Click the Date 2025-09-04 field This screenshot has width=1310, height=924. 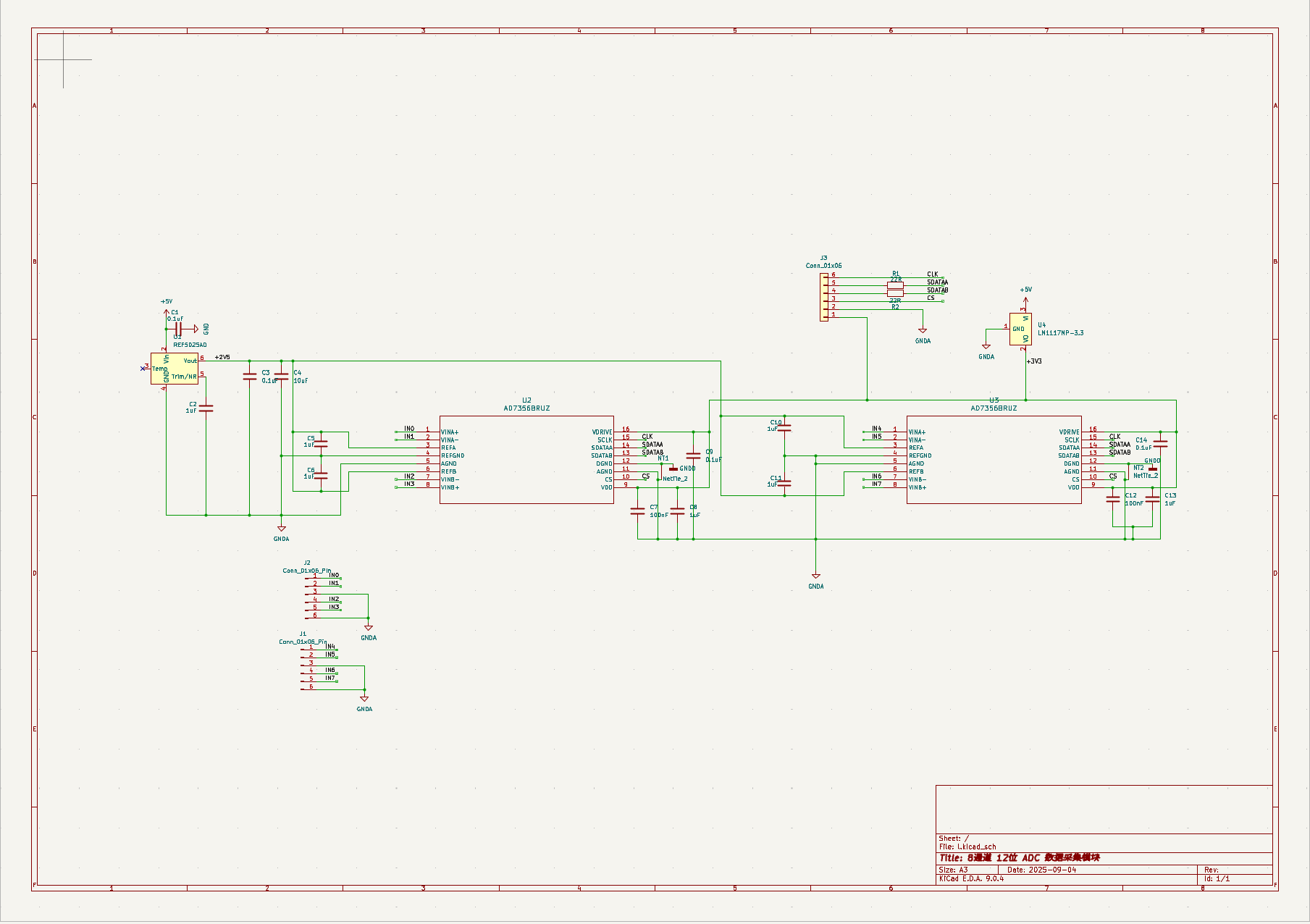pos(1041,870)
